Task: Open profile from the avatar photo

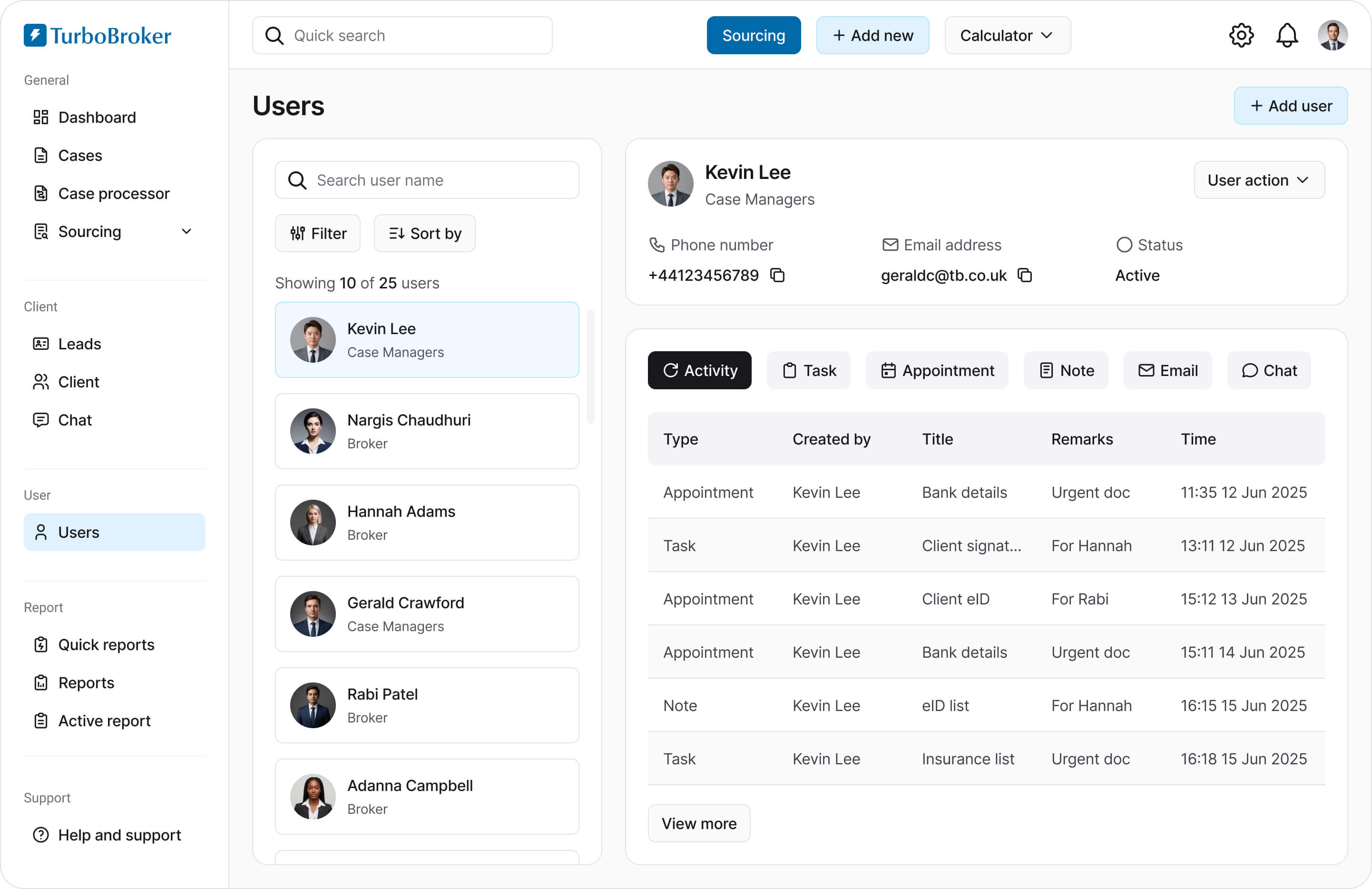Action: [1332, 36]
